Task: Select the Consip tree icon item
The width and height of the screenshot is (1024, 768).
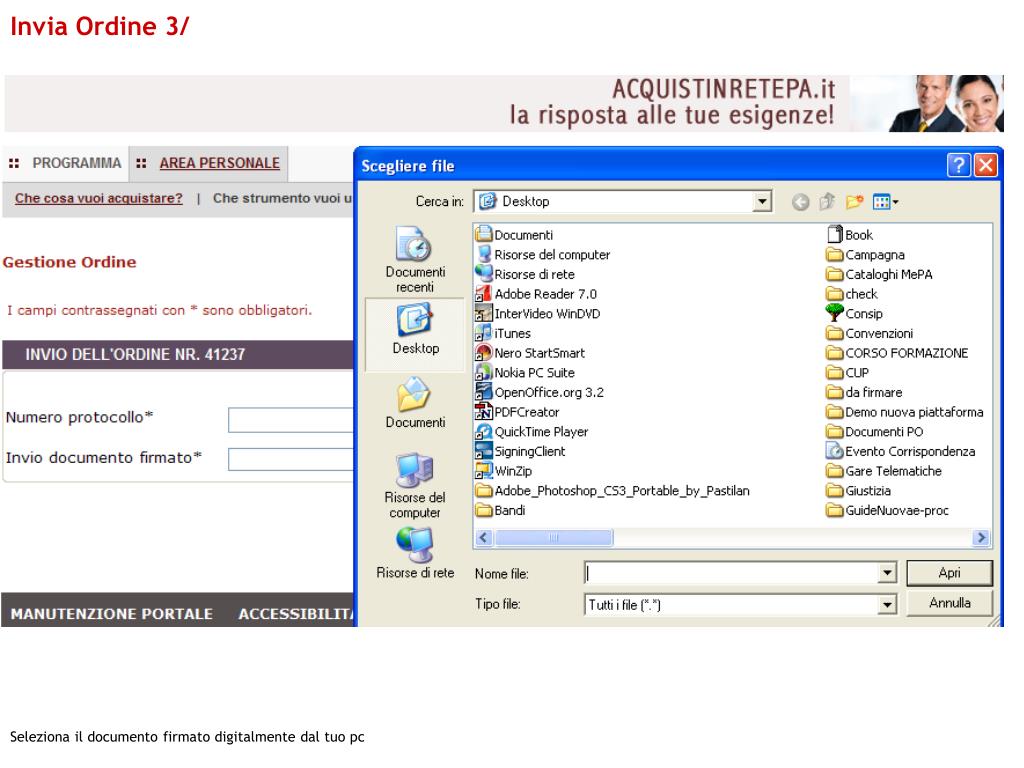Action: coord(855,313)
